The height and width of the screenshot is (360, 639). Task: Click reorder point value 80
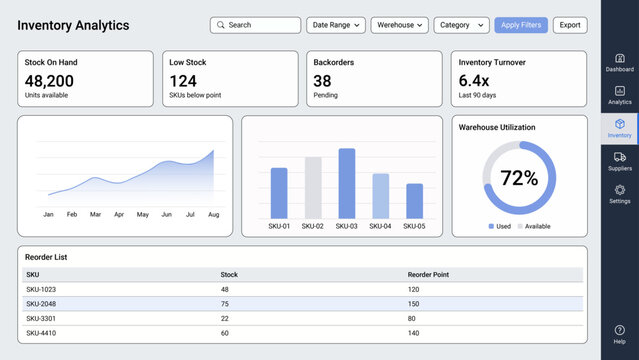pos(412,318)
